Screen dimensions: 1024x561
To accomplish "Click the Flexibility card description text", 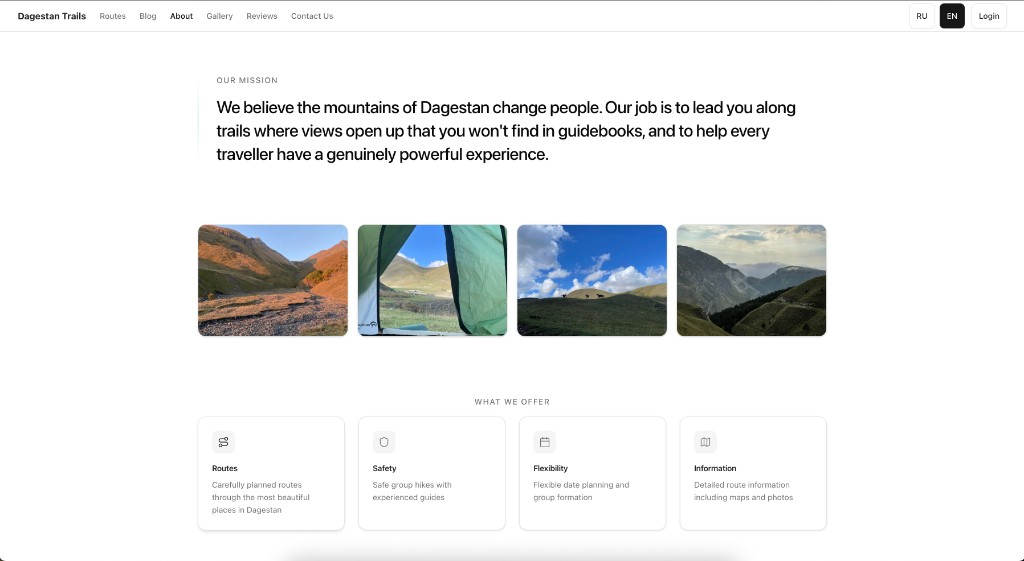I will coord(581,491).
